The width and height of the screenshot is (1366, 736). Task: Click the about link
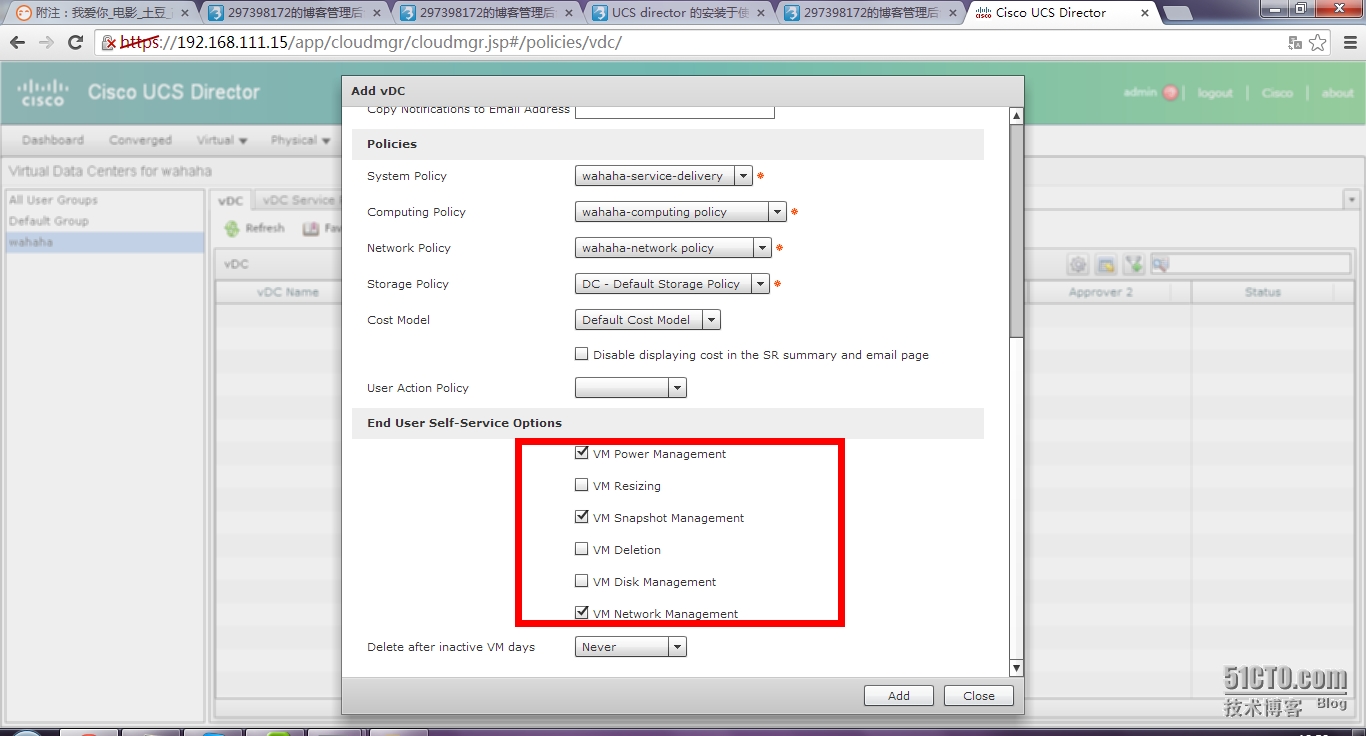point(1337,93)
